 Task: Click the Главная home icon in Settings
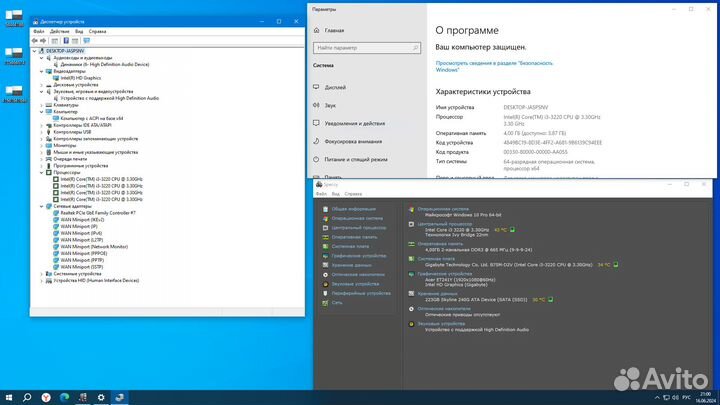(317, 31)
